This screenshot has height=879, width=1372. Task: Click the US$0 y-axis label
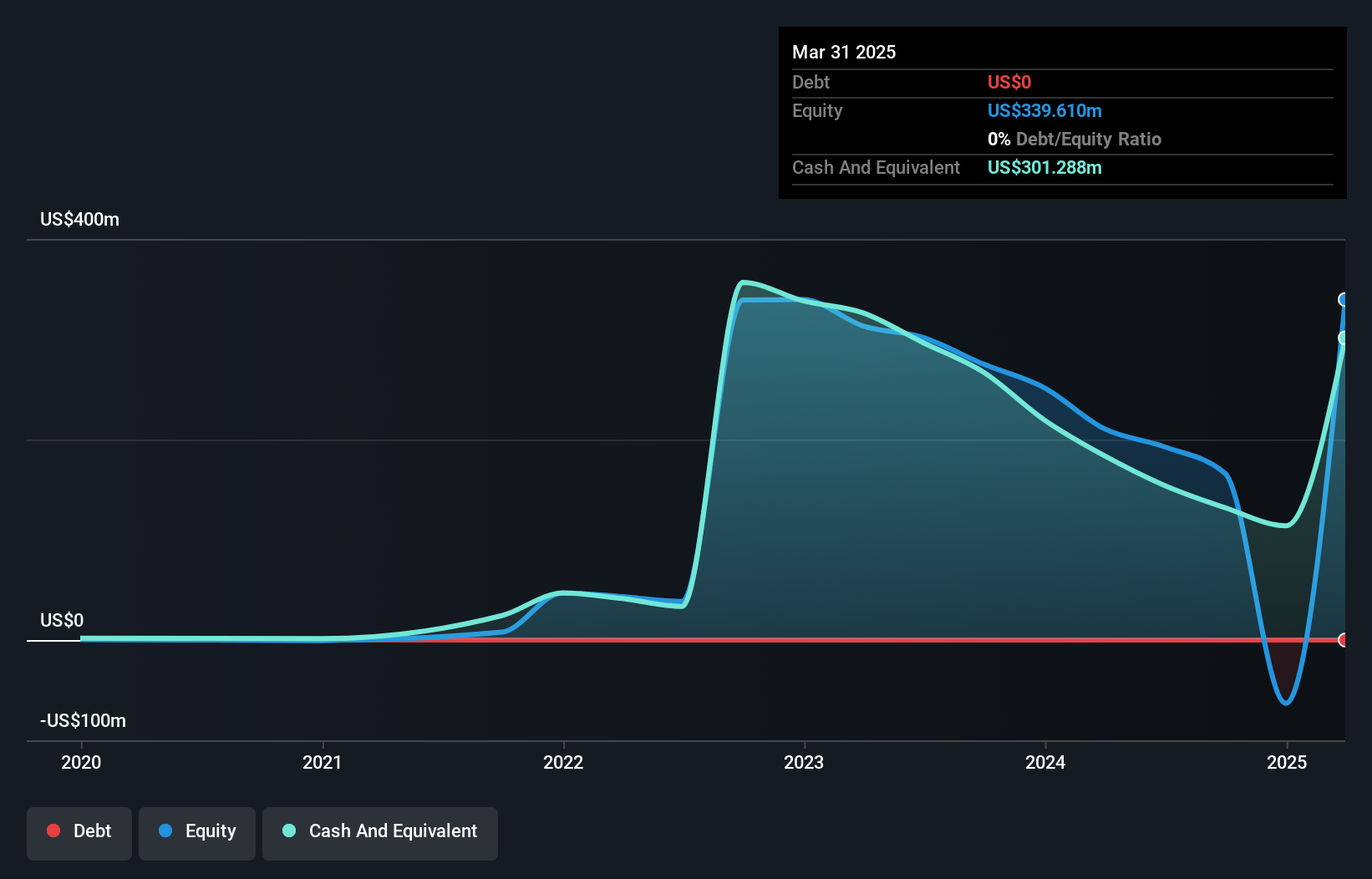62,621
